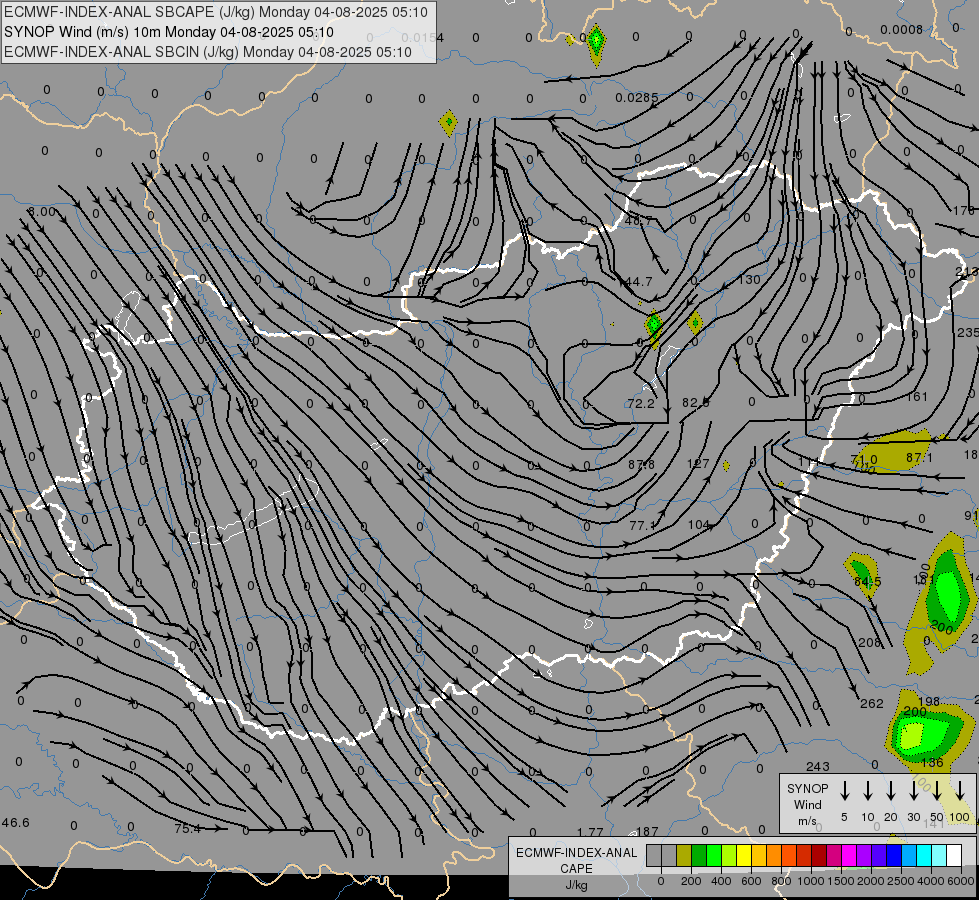
Task: Click the 0.0008 value on the map
Action: point(902,29)
